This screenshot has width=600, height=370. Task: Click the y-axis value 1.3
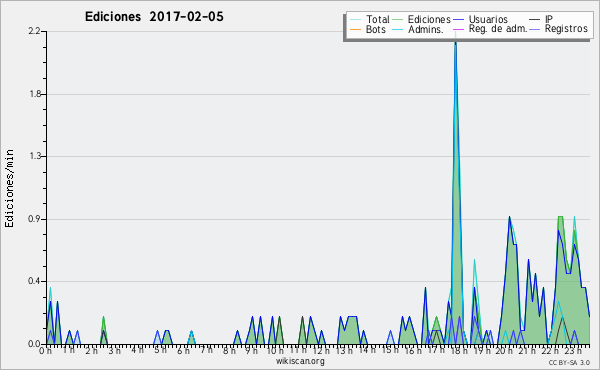tap(35, 156)
